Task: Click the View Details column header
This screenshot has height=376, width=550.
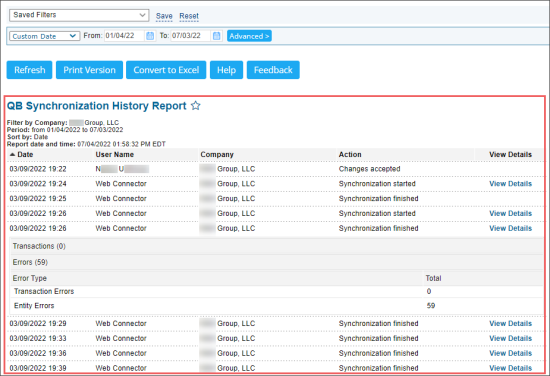Action: 510,154
